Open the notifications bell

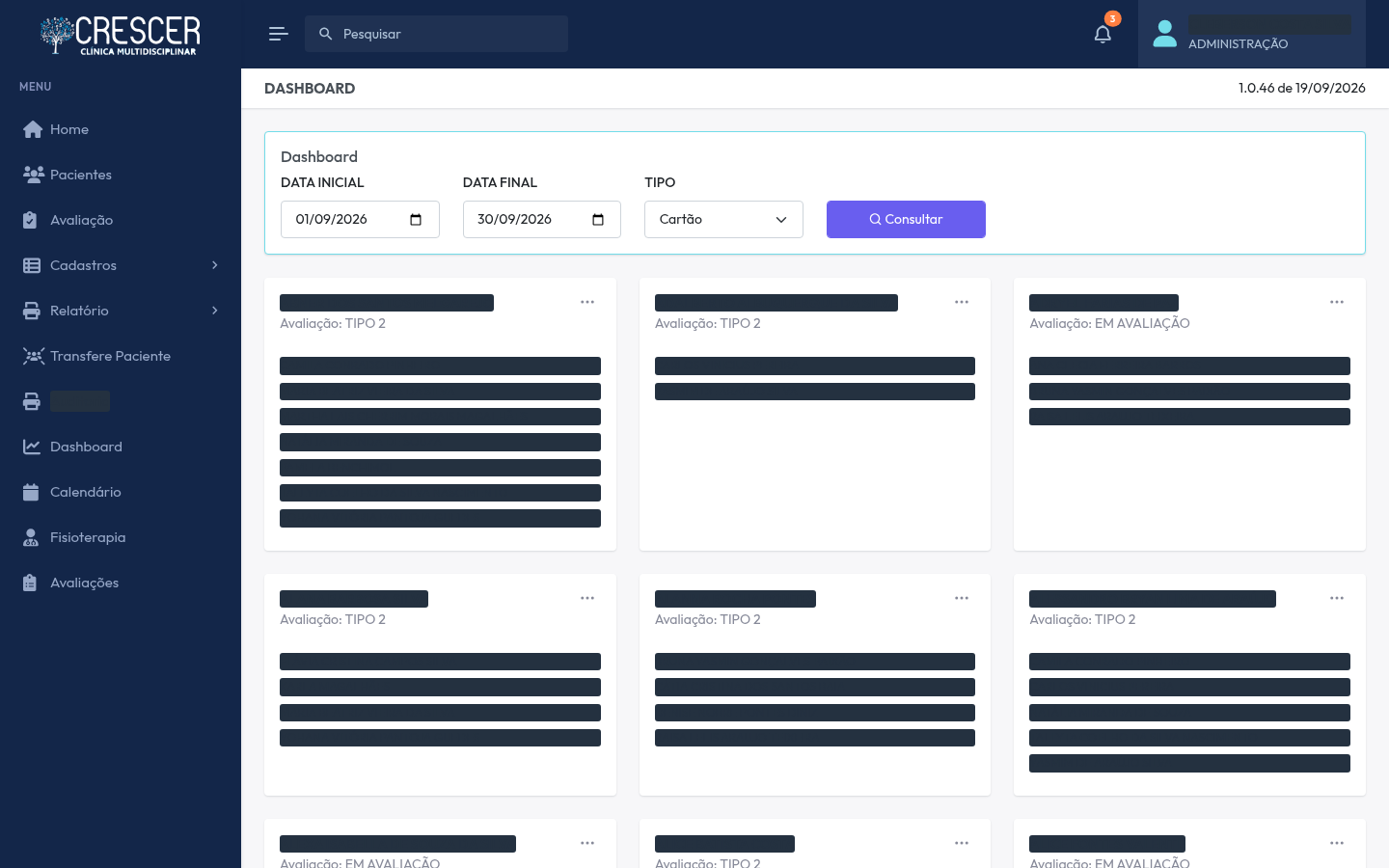pos(1103,34)
